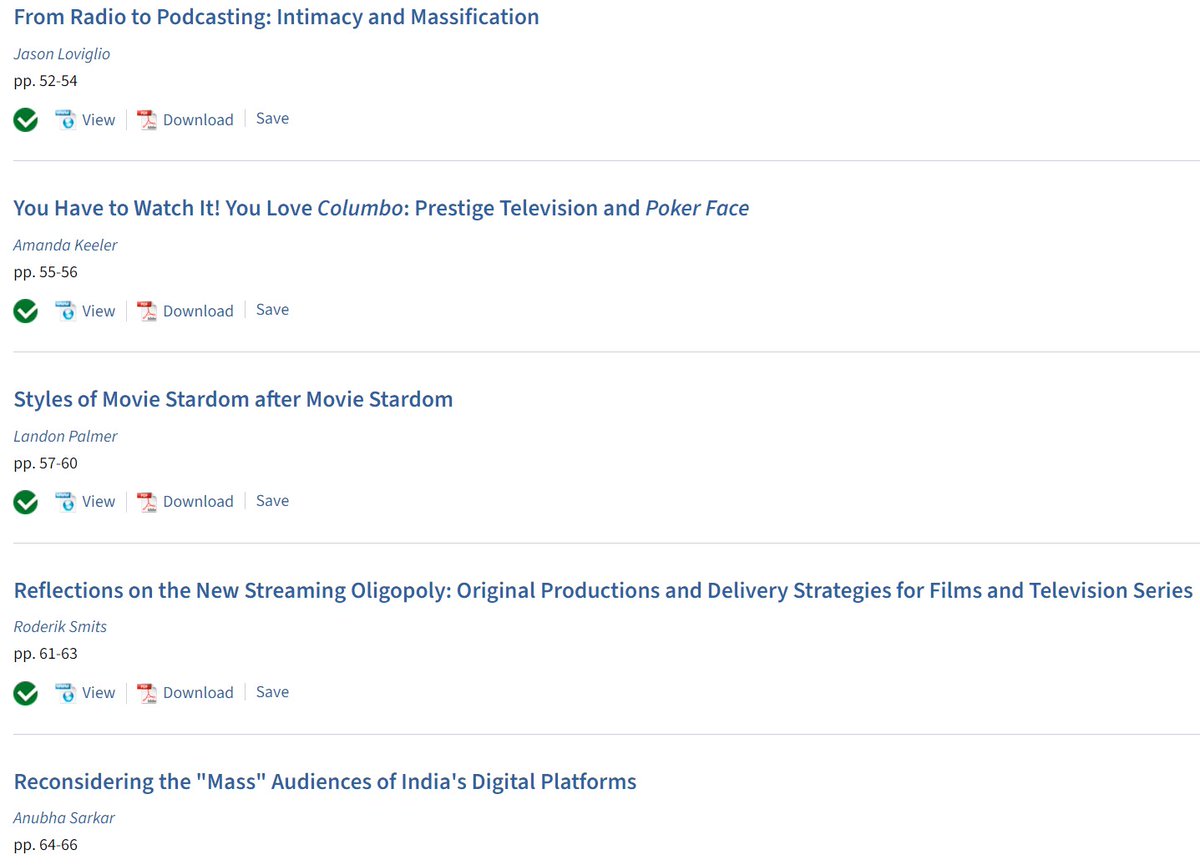Click author name Anubha Sarkar
This screenshot has height=865, width=1200.
pos(64,817)
